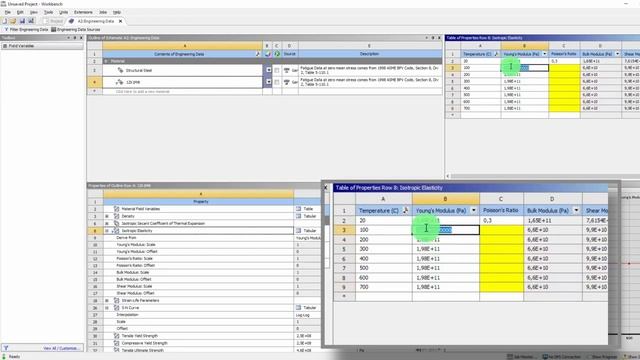Click horizontal scrollbar left arrow under top-right table
This screenshot has width=640, height=360.
click(448, 176)
